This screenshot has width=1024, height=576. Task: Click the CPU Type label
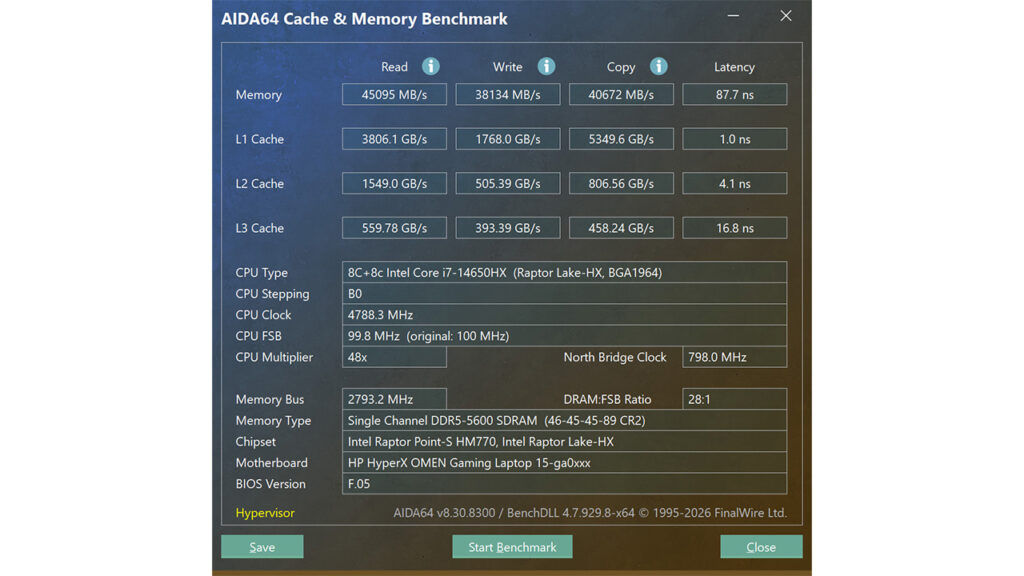(x=261, y=272)
